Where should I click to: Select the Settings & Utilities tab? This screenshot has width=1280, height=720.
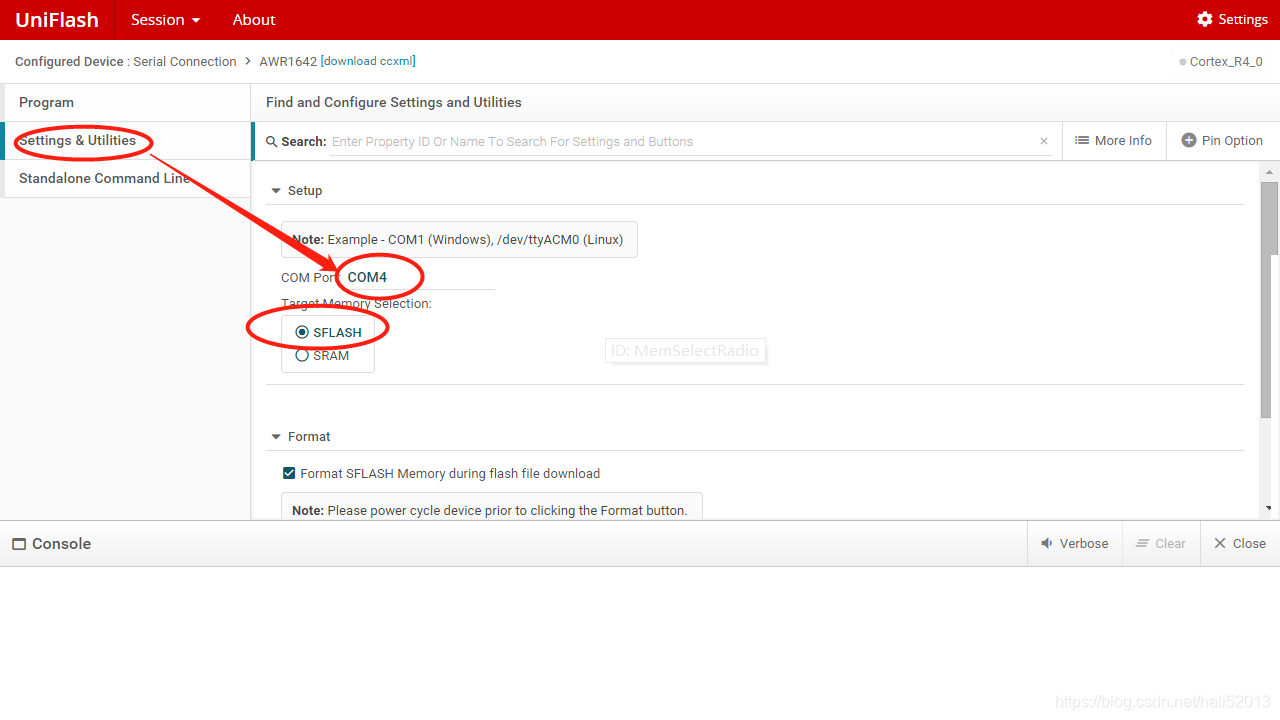[125, 141]
